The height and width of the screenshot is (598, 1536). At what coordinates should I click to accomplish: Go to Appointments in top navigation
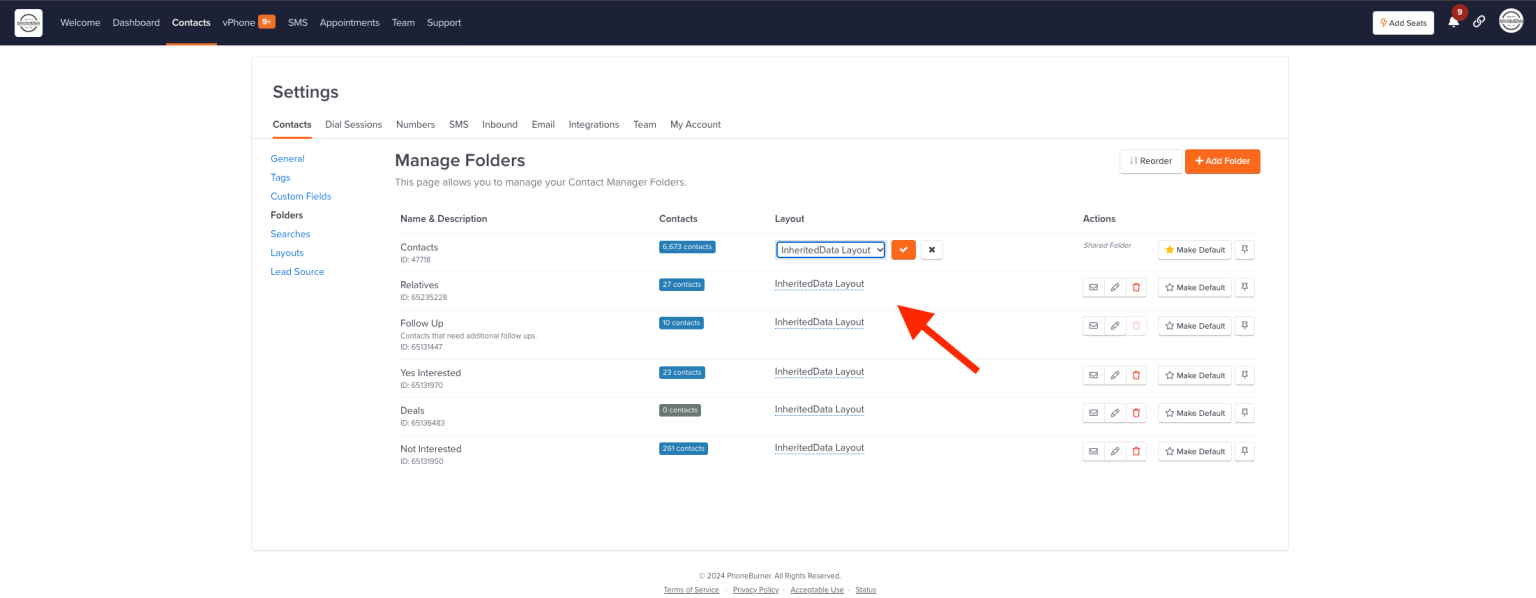point(350,22)
